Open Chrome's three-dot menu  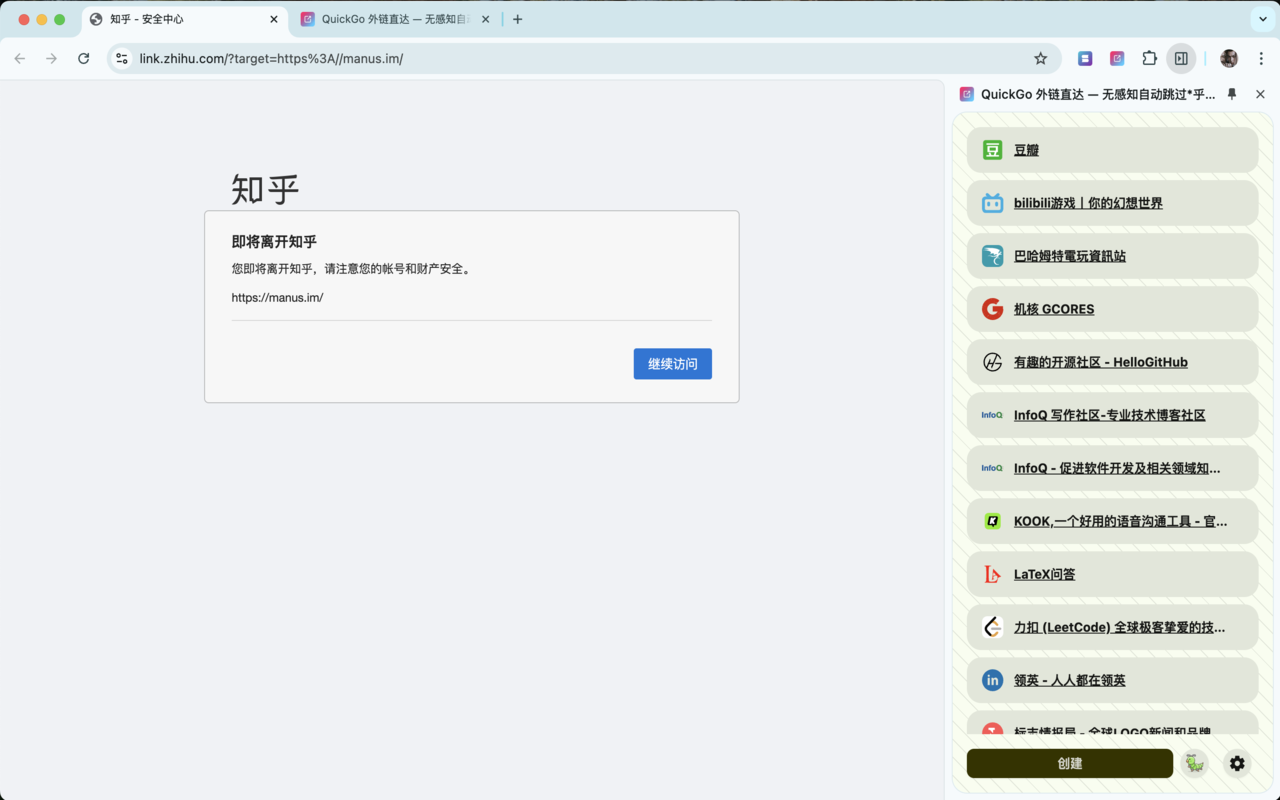click(1262, 58)
